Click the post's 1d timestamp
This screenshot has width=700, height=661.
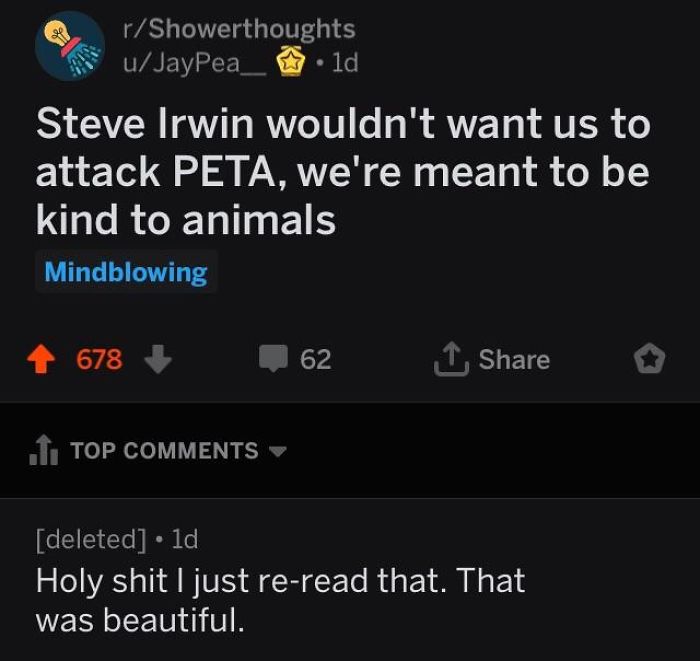344,63
